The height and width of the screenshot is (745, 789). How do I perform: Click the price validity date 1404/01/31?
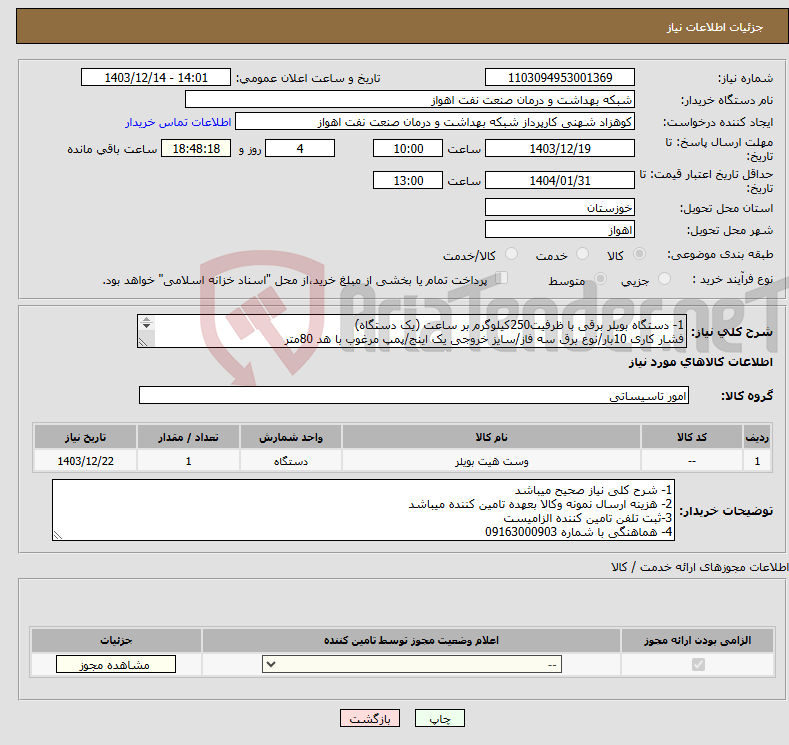560,180
